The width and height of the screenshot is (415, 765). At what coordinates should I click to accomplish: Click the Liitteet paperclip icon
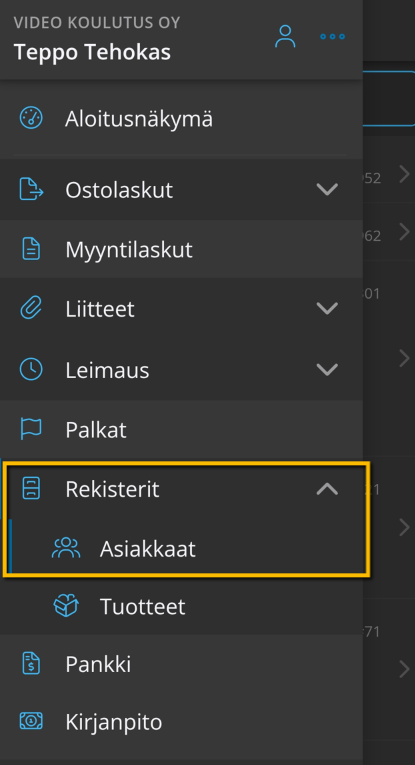point(31,309)
